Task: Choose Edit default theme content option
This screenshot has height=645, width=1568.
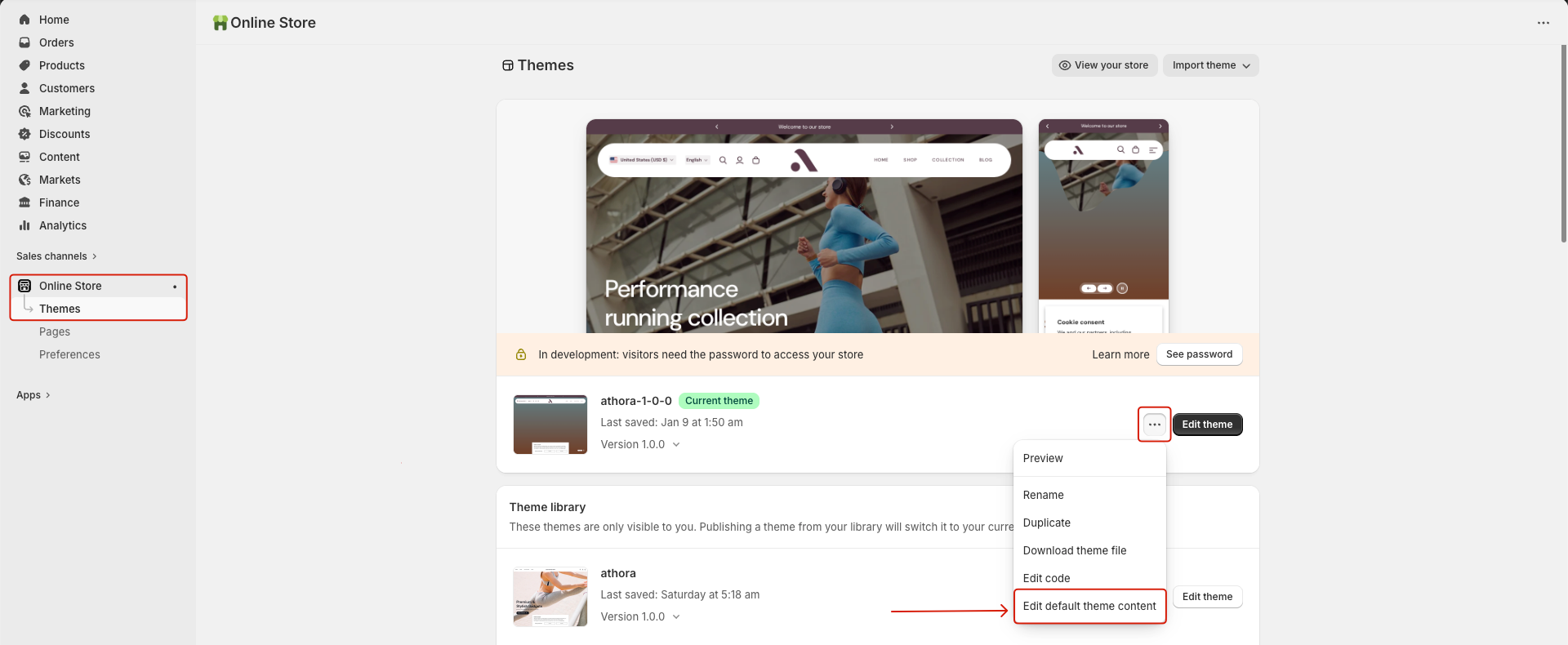Action: click(x=1089, y=606)
